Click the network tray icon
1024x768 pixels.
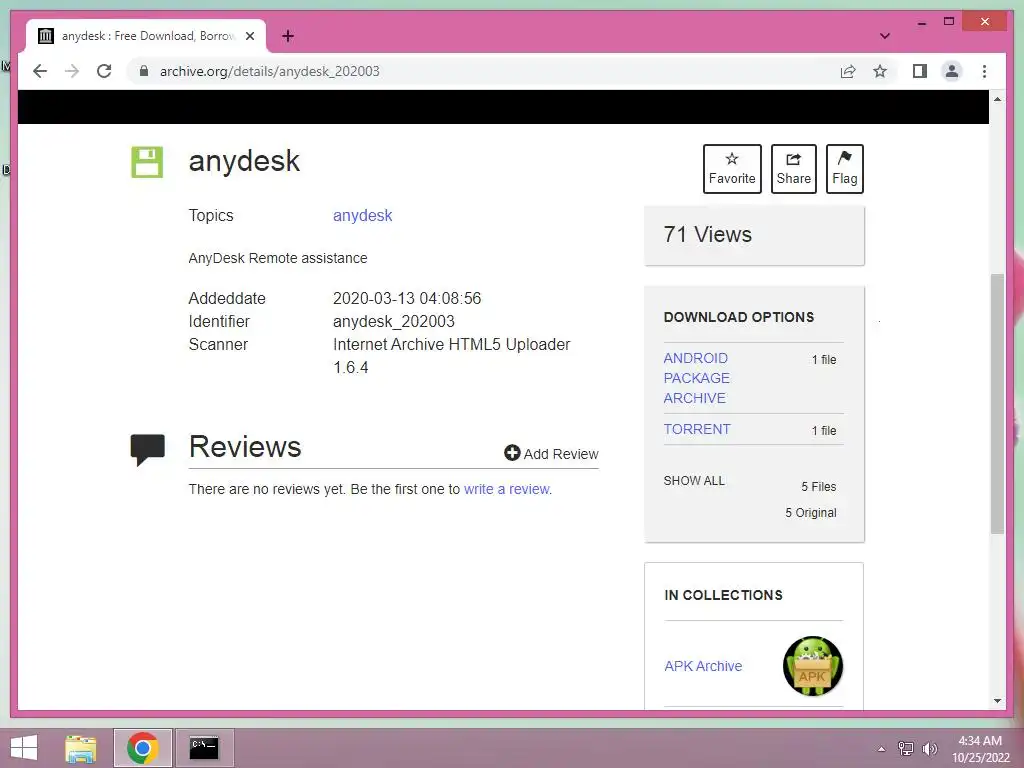tap(906, 748)
